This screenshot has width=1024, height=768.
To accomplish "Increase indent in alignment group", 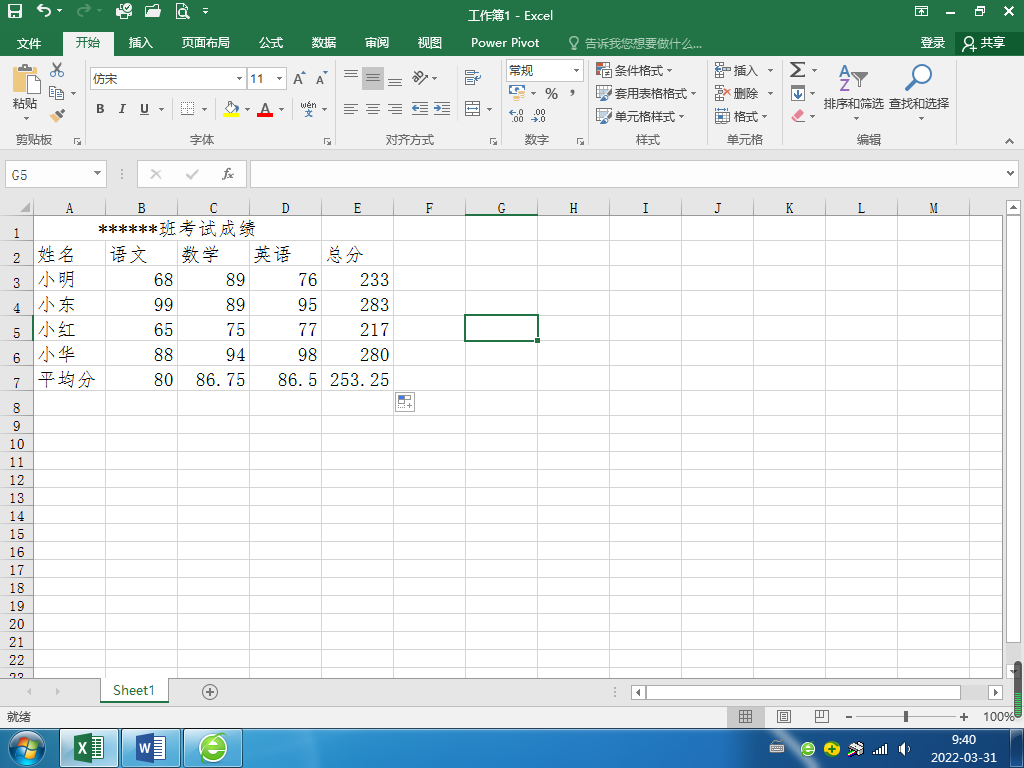I will 442,108.
